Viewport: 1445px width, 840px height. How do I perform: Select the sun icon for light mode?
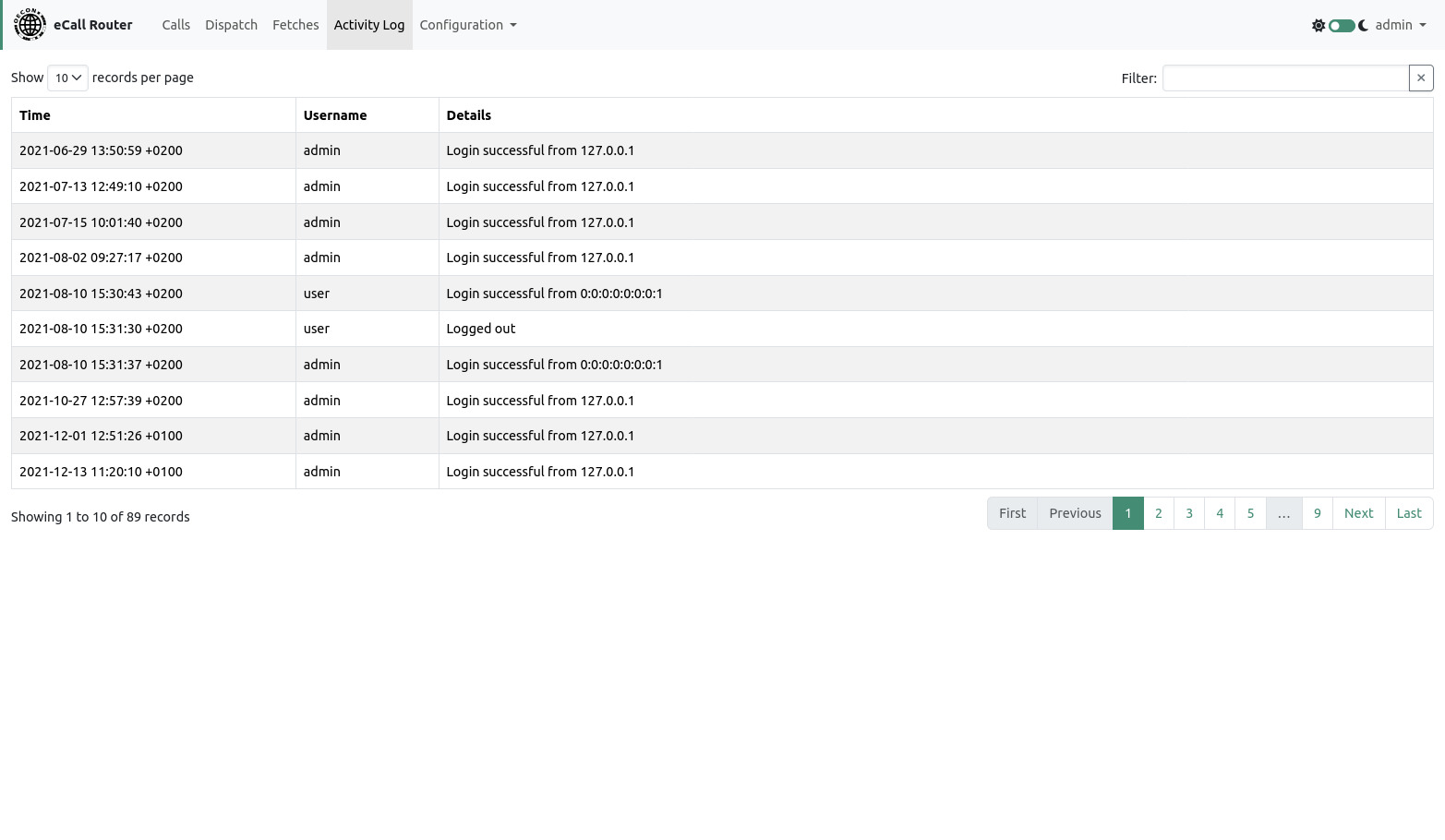tap(1319, 25)
